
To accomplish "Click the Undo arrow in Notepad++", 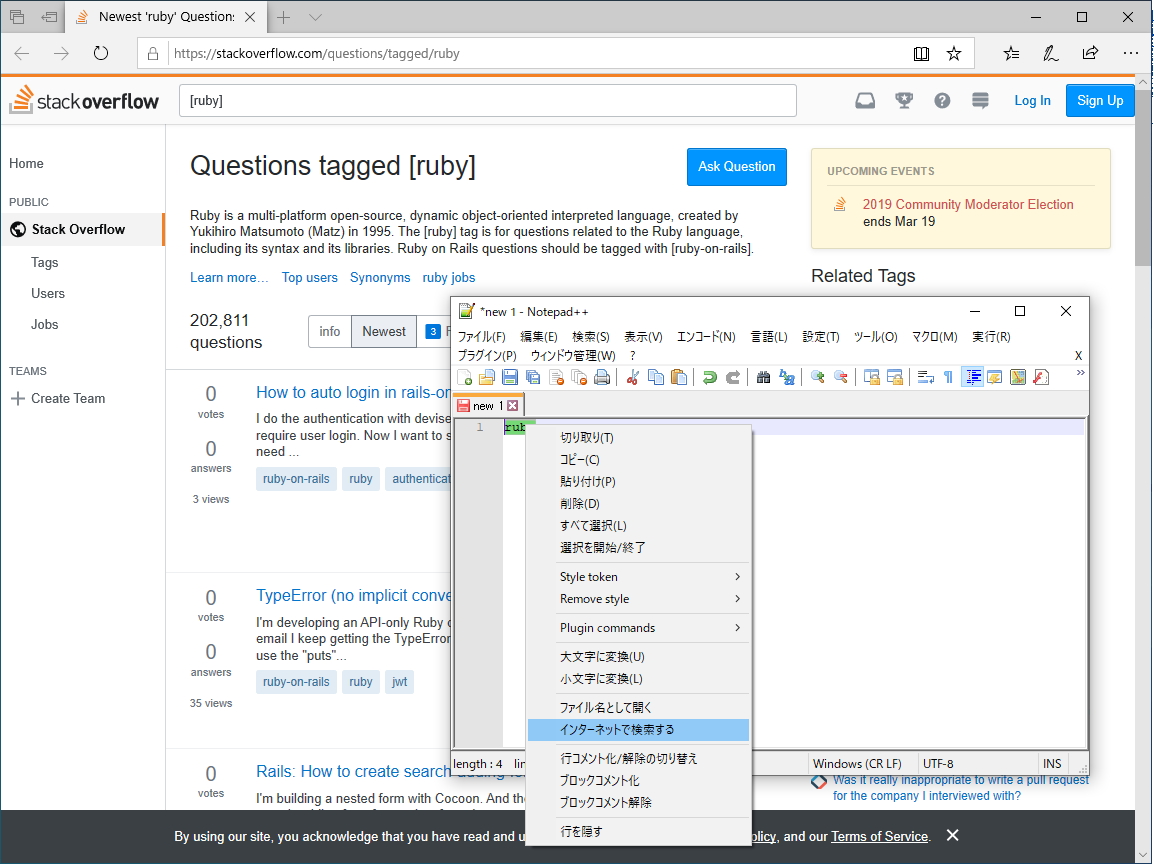I will 710,377.
